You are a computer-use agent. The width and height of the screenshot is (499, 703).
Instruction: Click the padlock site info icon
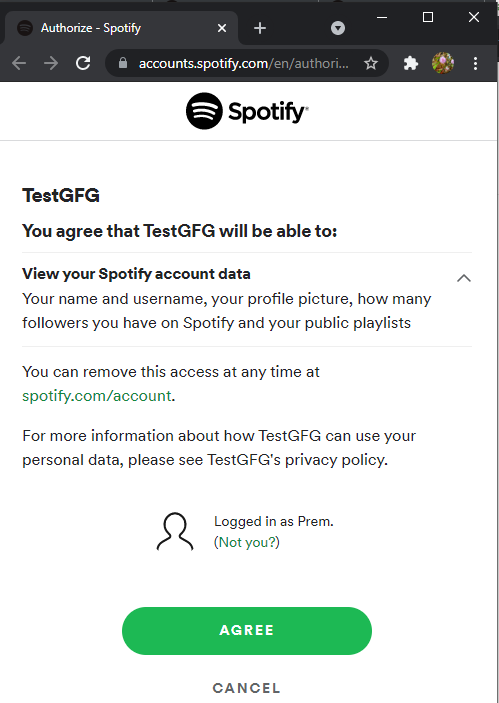coord(123,63)
